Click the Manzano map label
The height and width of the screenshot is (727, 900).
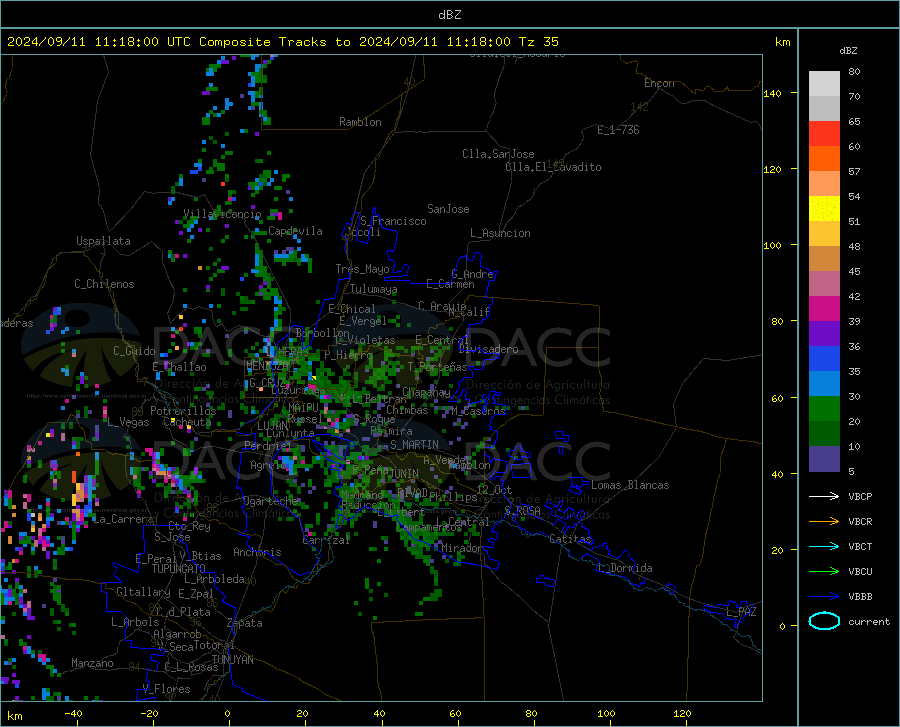coord(92,663)
